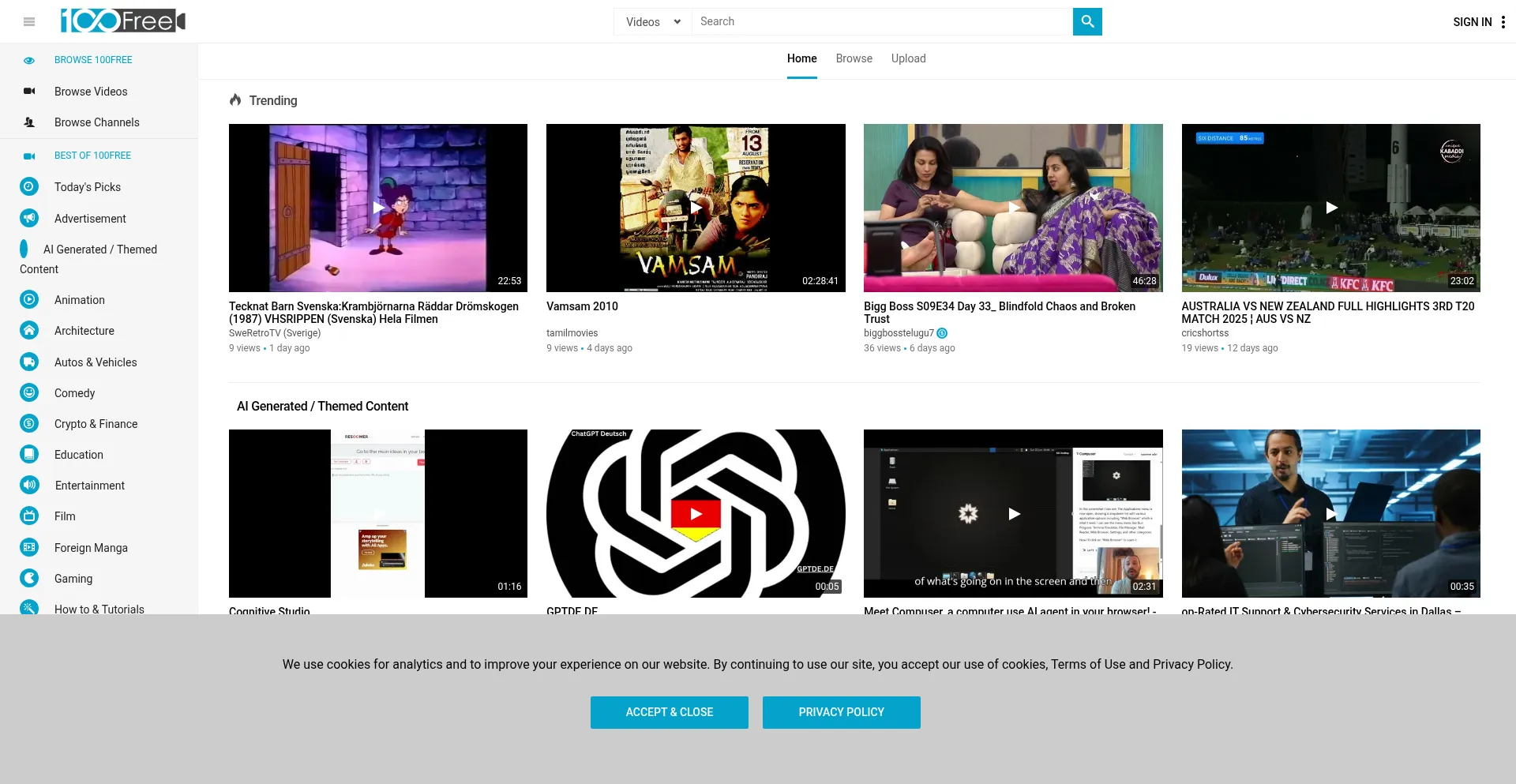Open the AI Generated / Themed Content heading
This screenshot has width=1516, height=784.
click(322, 407)
